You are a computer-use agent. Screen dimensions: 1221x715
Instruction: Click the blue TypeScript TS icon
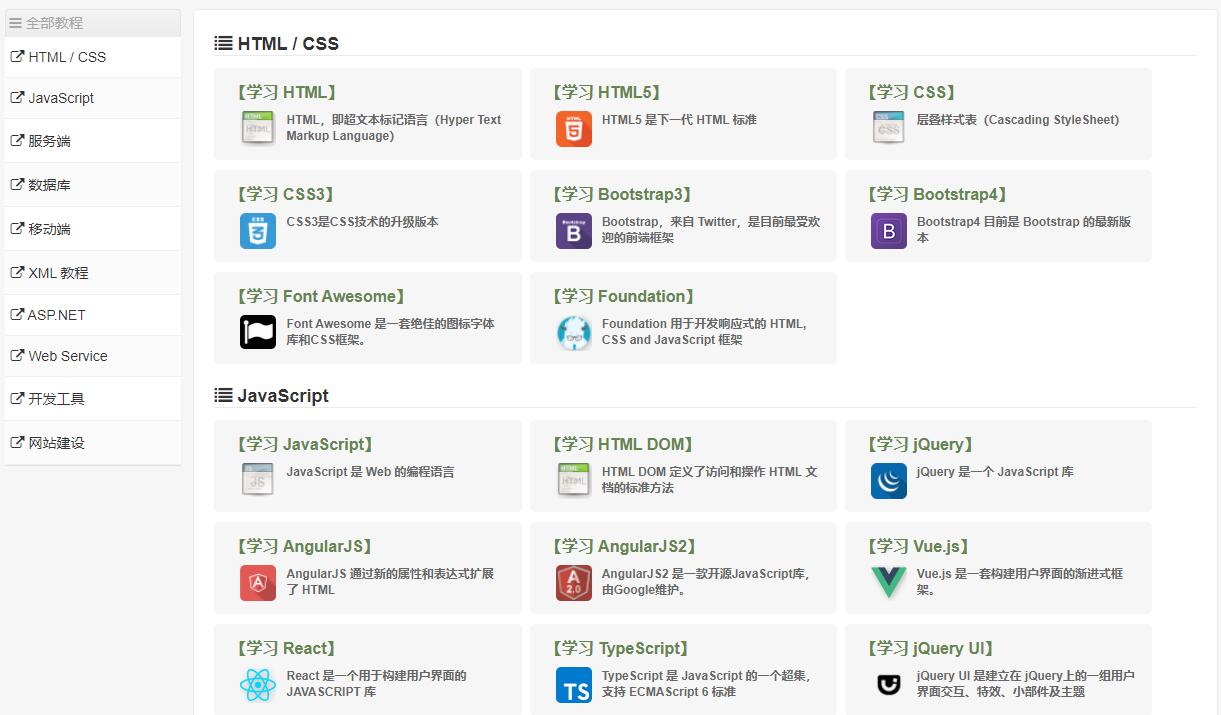coord(574,684)
